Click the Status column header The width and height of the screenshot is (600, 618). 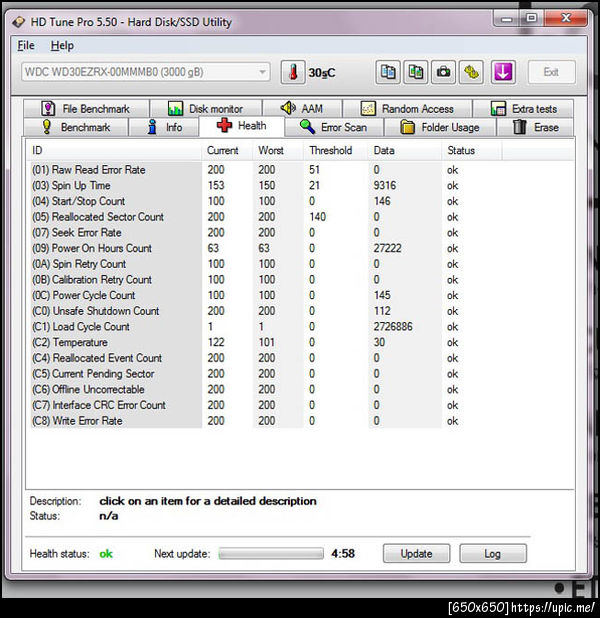tap(472, 151)
